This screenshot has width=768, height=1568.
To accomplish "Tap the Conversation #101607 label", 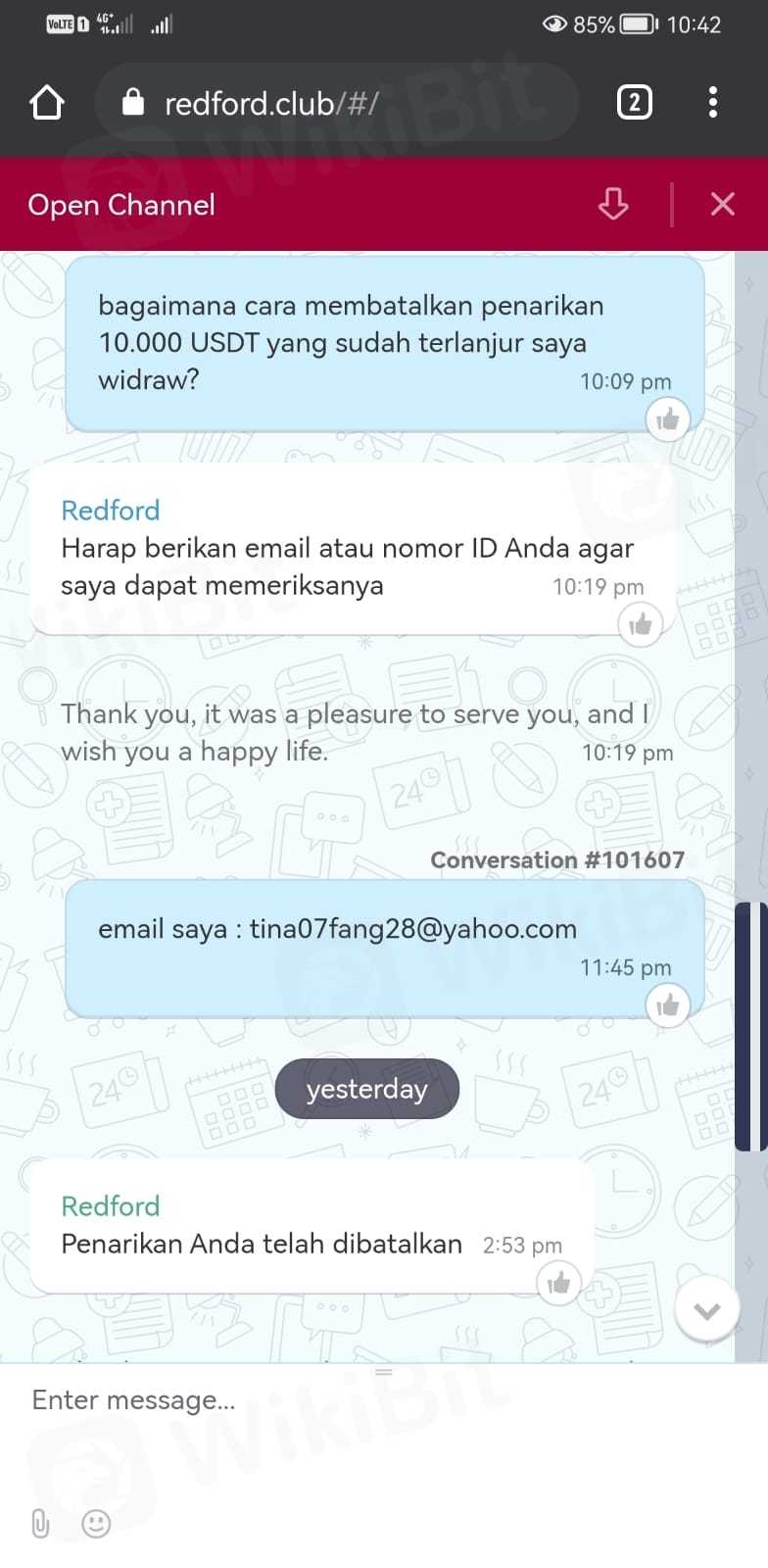I will coord(557,859).
